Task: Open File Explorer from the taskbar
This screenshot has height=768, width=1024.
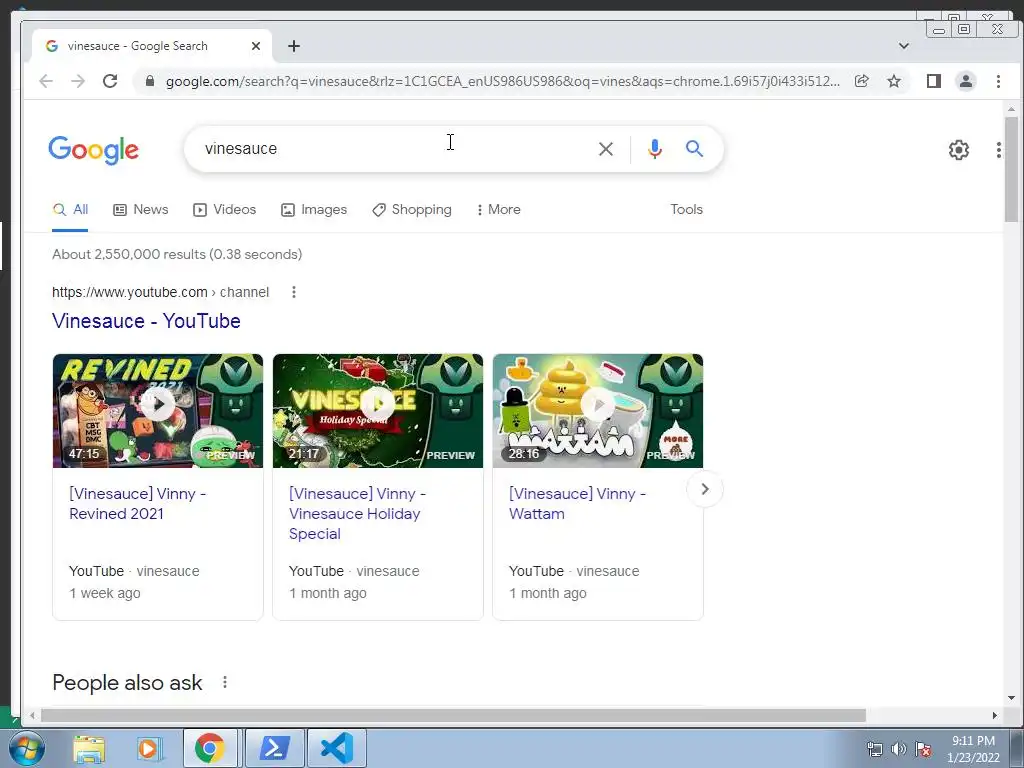Action: 89,748
